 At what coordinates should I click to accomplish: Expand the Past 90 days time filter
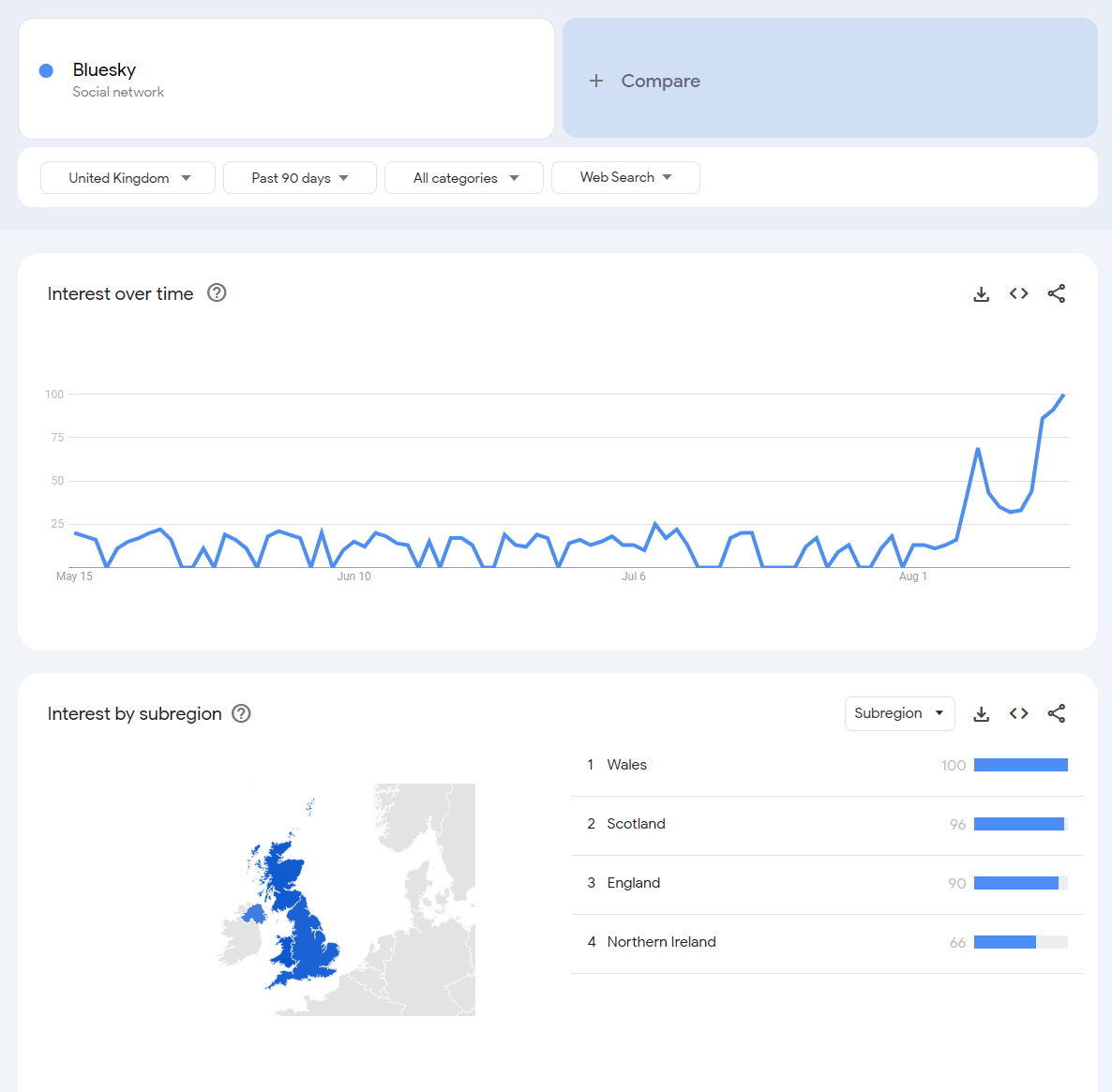pos(300,178)
